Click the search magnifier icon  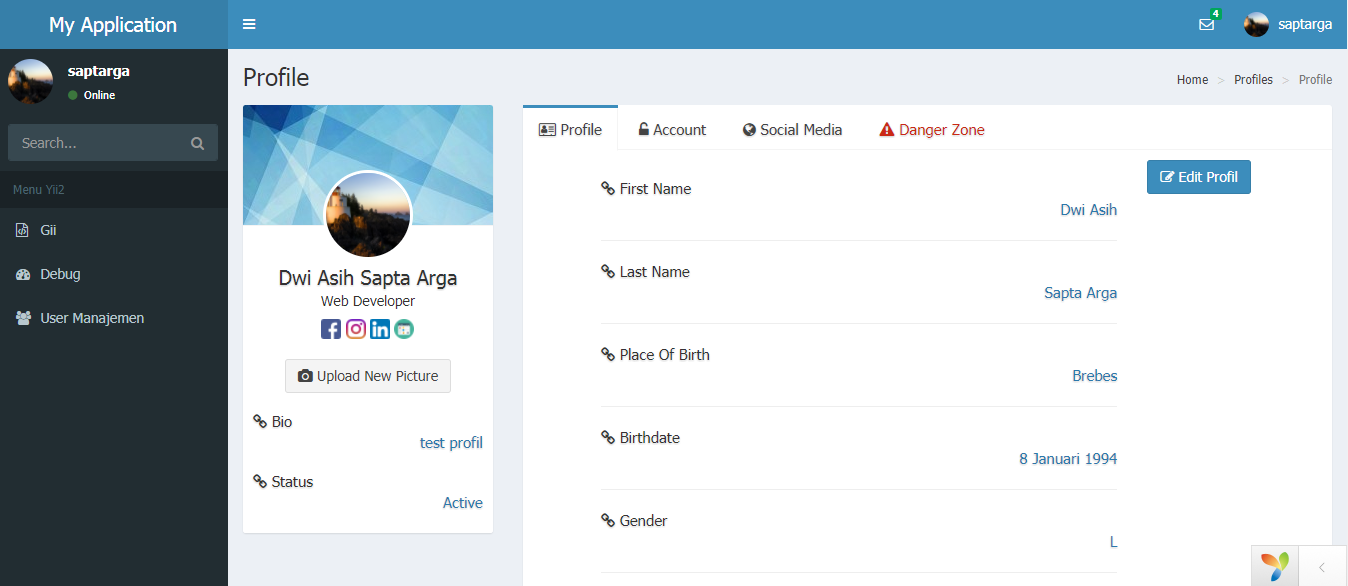click(197, 143)
